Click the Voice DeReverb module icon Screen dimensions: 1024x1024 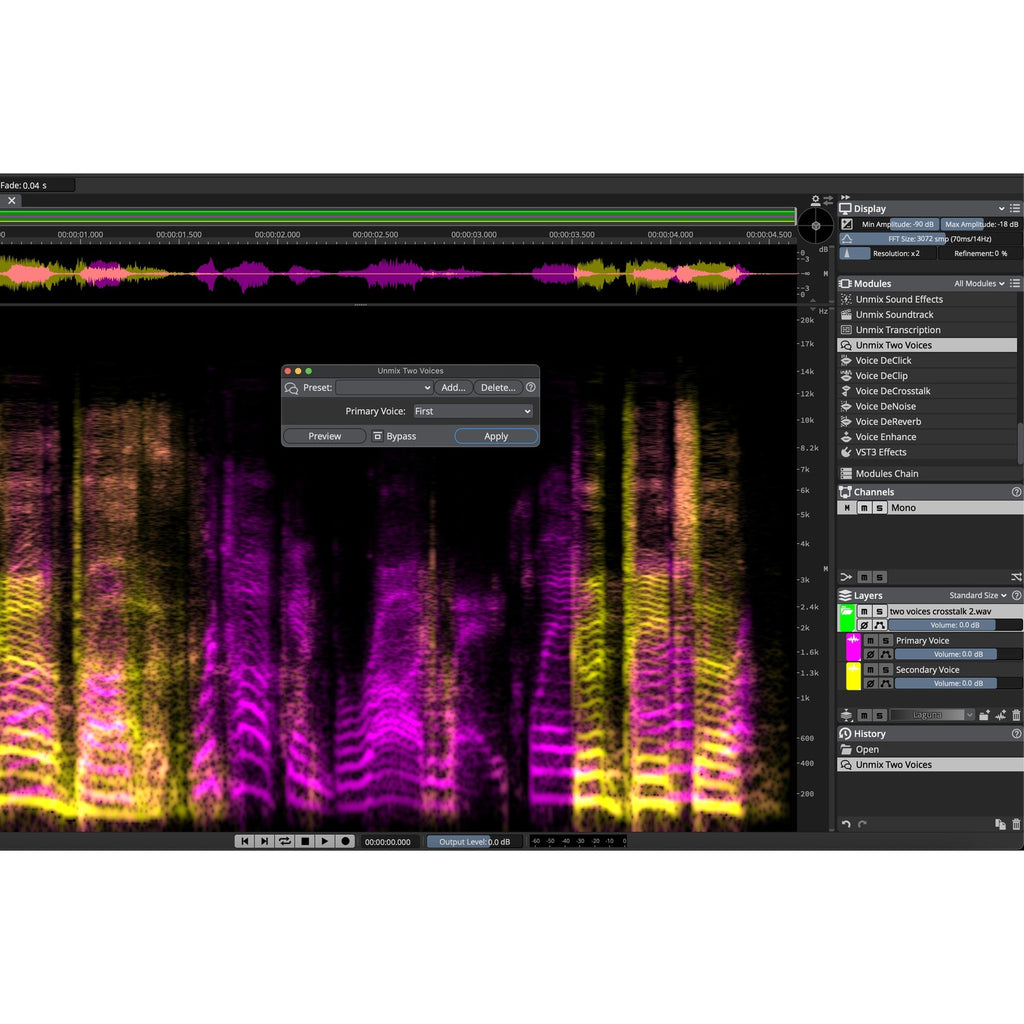click(846, 421)
